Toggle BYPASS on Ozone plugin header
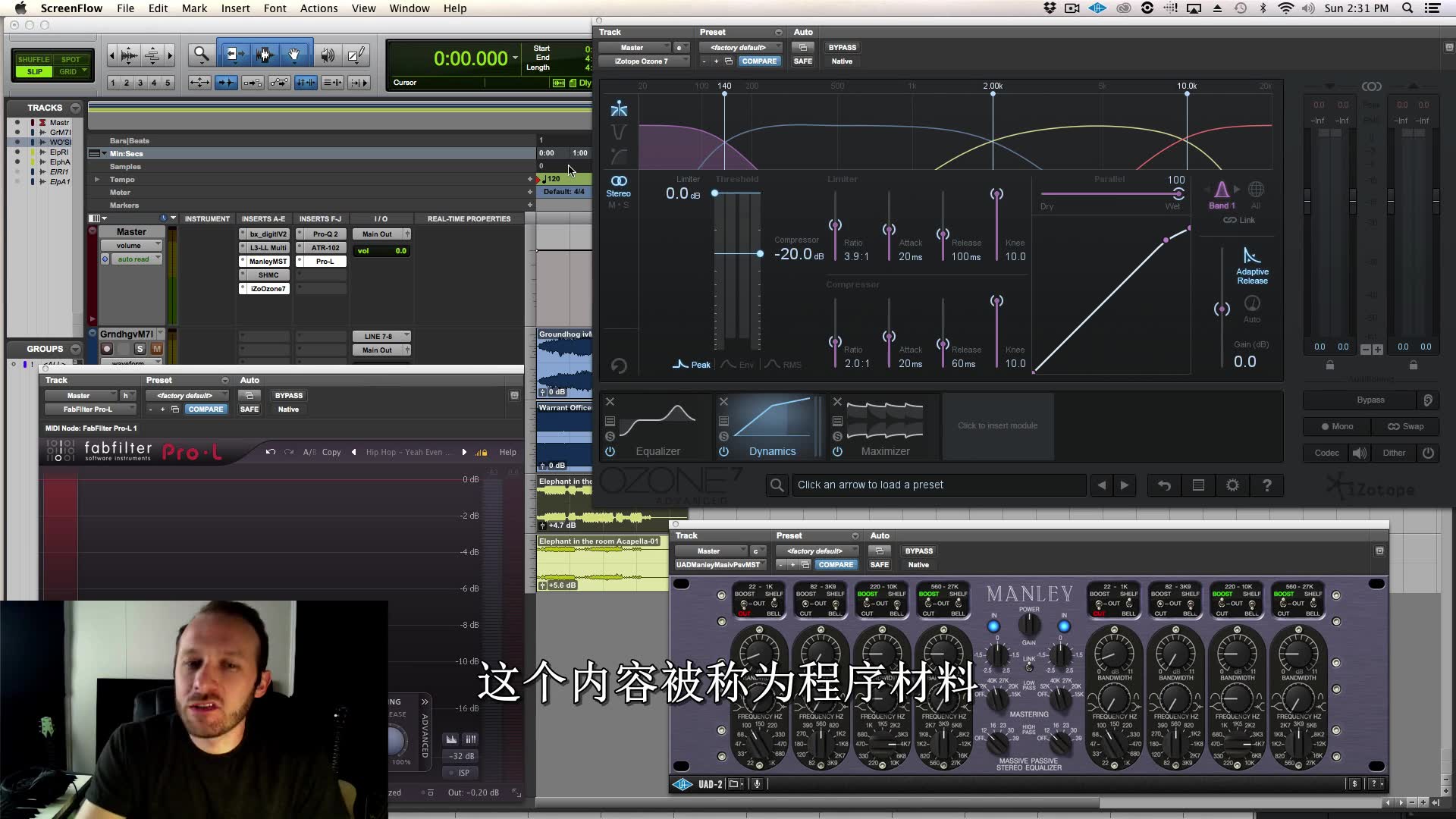 pyautogui.click(x=842, y=47)
